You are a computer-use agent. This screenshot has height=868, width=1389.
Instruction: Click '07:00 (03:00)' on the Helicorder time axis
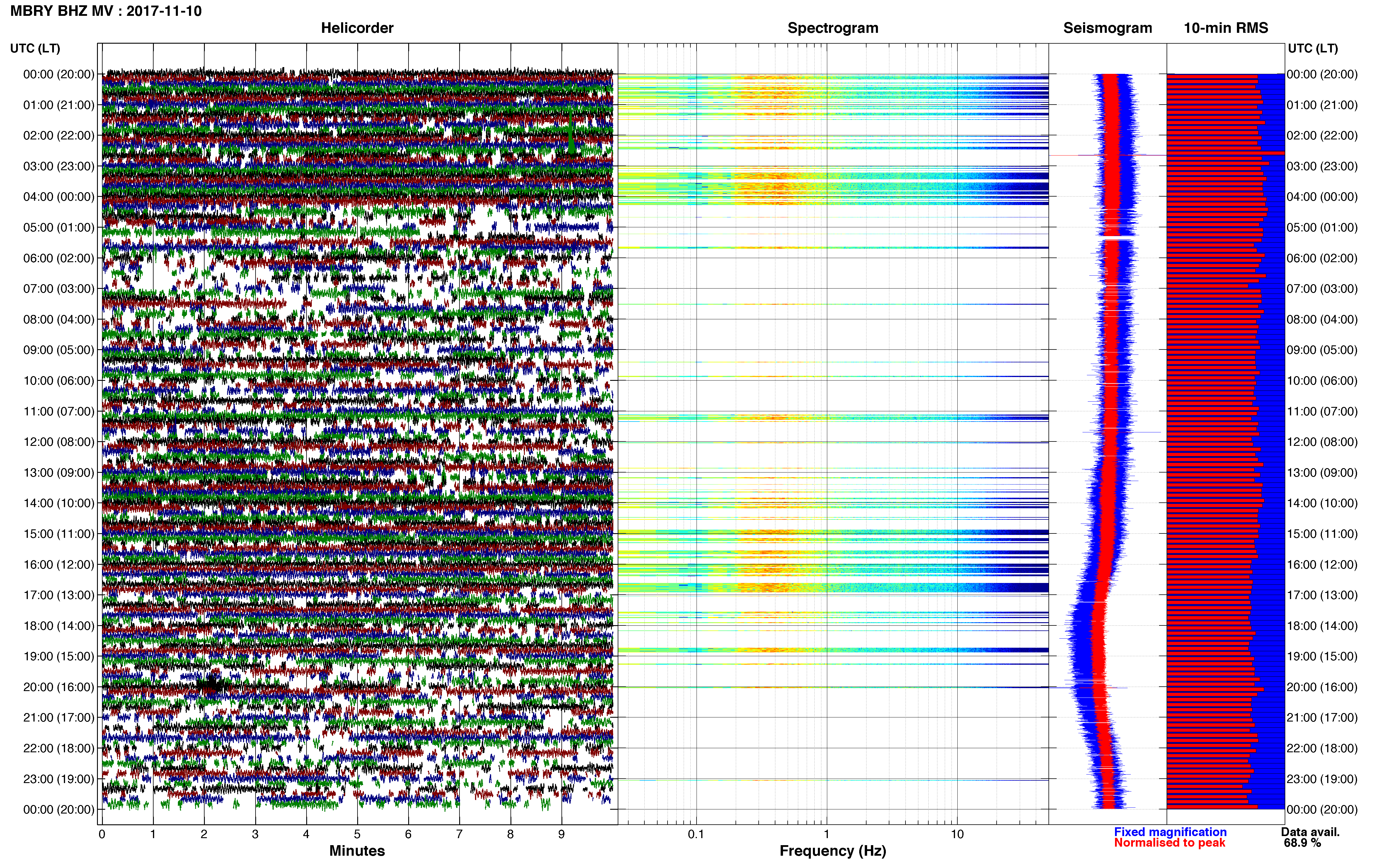(59, 289)
